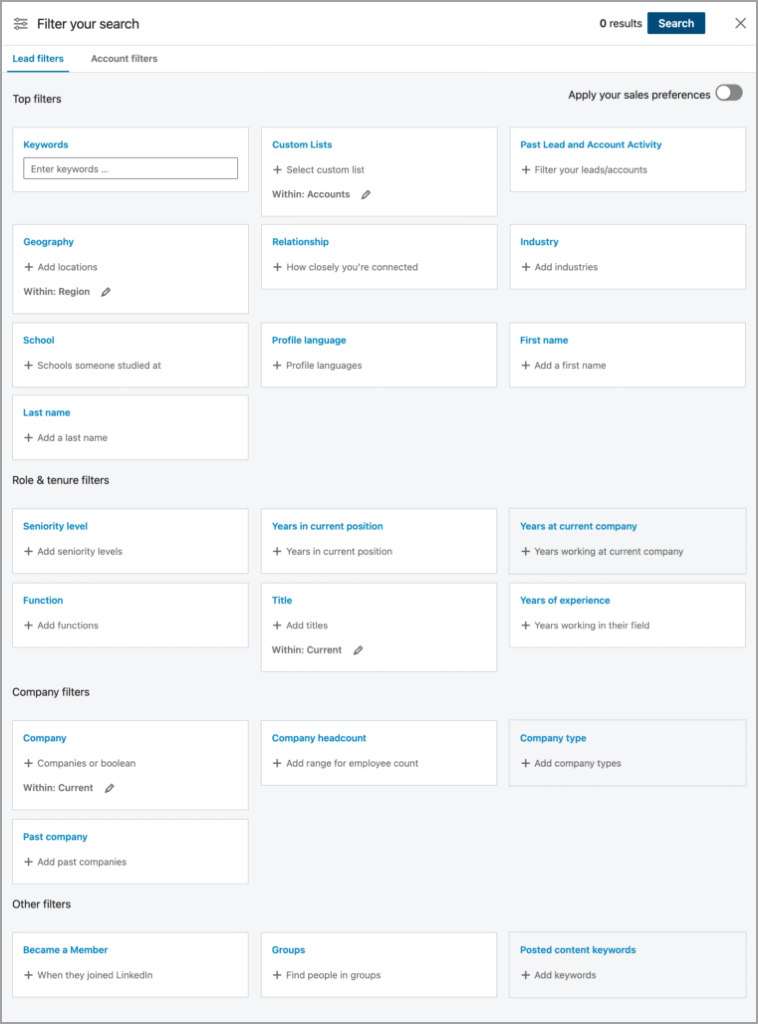Viewport: 758px width, 1024px height.
Task: Enable Apply your sales preferences toggle
Action: click(x=729, y=94)
